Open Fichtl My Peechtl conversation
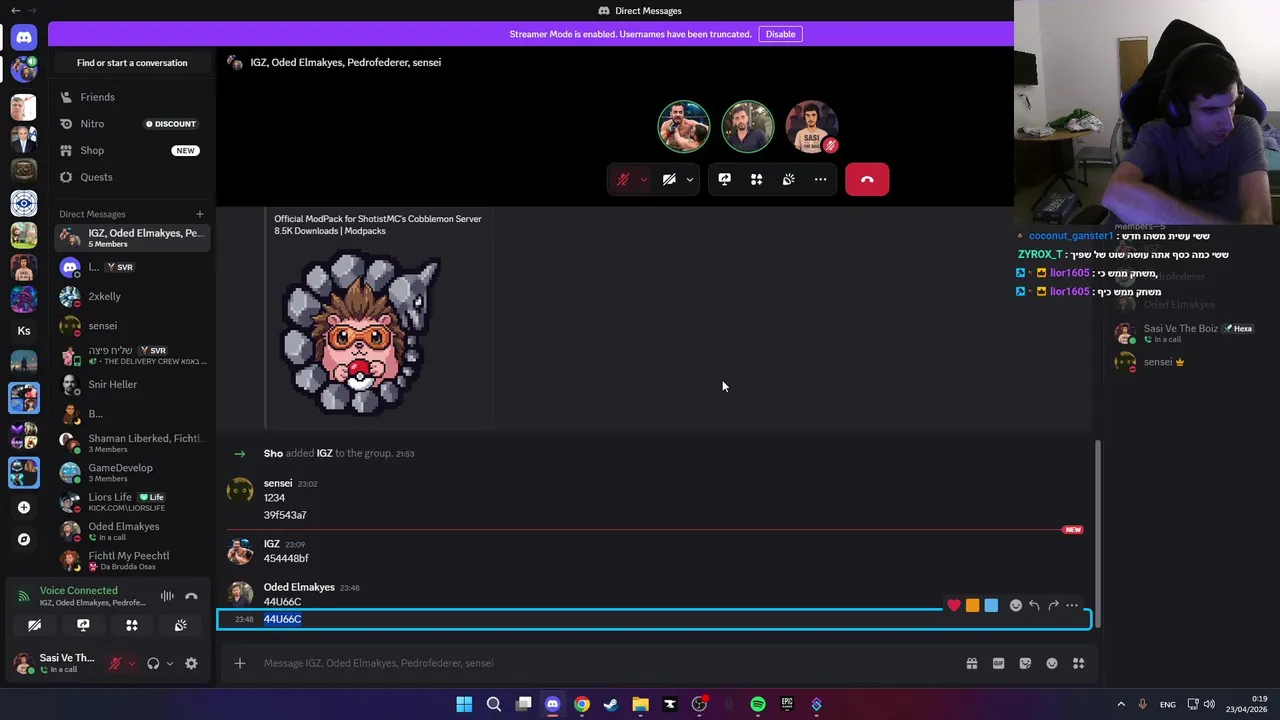The height and width of the screenshot is (720, 1280). tap(132, 560)
